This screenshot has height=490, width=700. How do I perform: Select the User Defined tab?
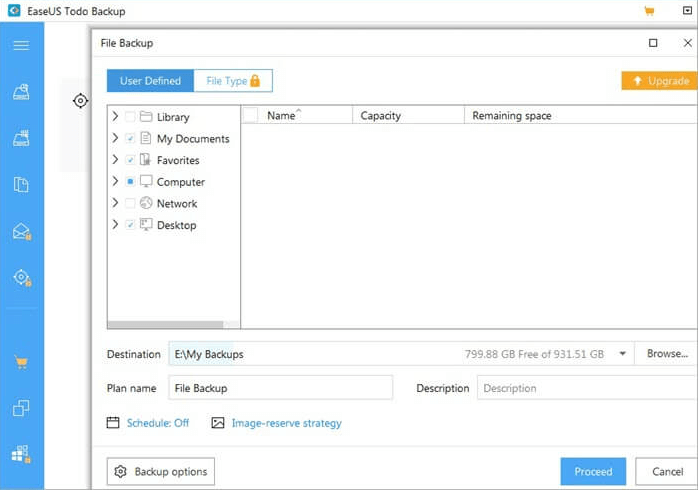[x=150, y=81]
